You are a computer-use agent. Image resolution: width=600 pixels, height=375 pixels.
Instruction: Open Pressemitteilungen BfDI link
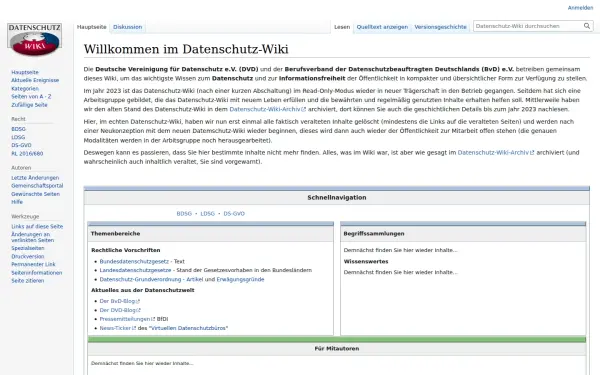point(127,319)
